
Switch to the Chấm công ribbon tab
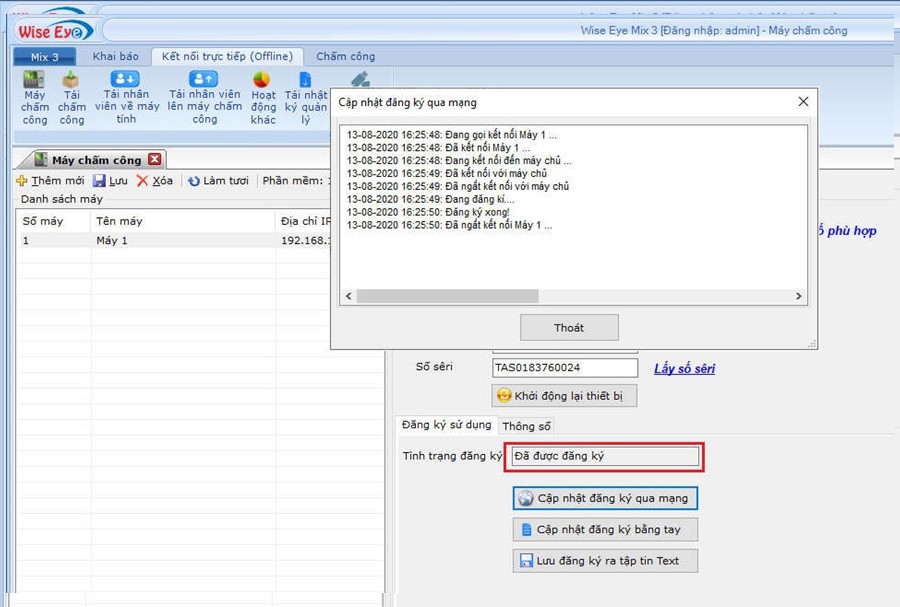[x=346, y=56]
